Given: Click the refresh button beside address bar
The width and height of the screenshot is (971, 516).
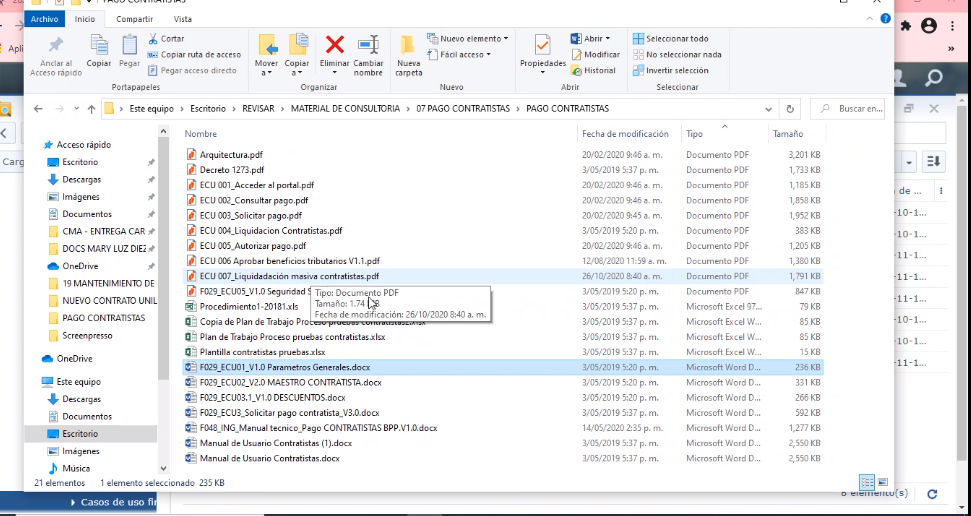Looking at the screenshot, I should (790, 108).
